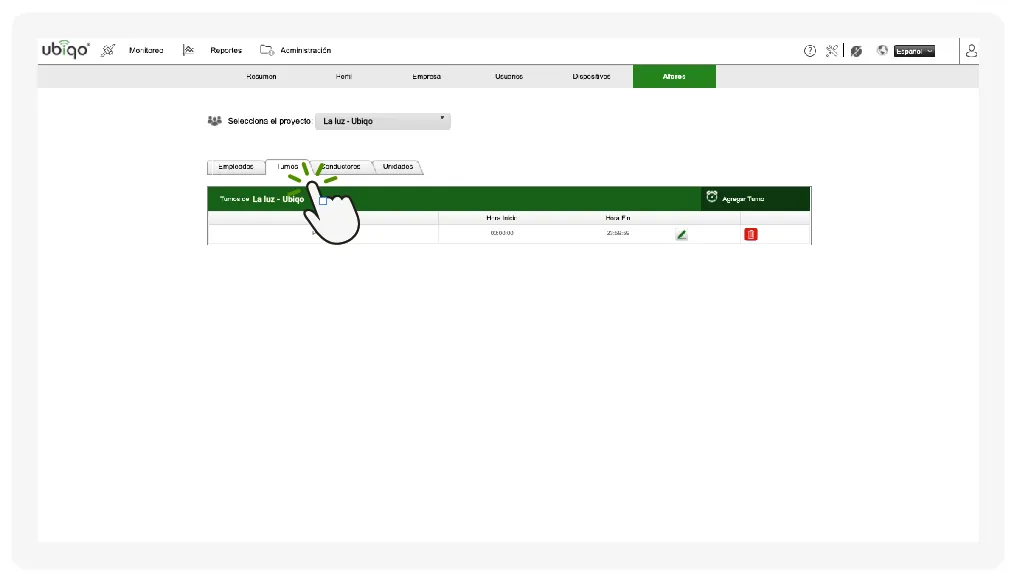Open the tools wrench icon
The width and height of the screenshot is (1016, 579).
(x=832, y=51)
